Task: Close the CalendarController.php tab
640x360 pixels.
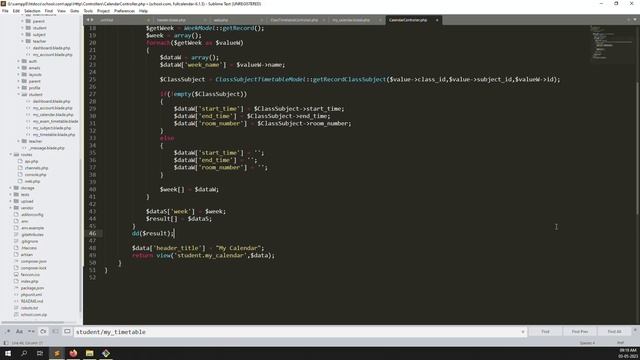Action: click(437, 20)
